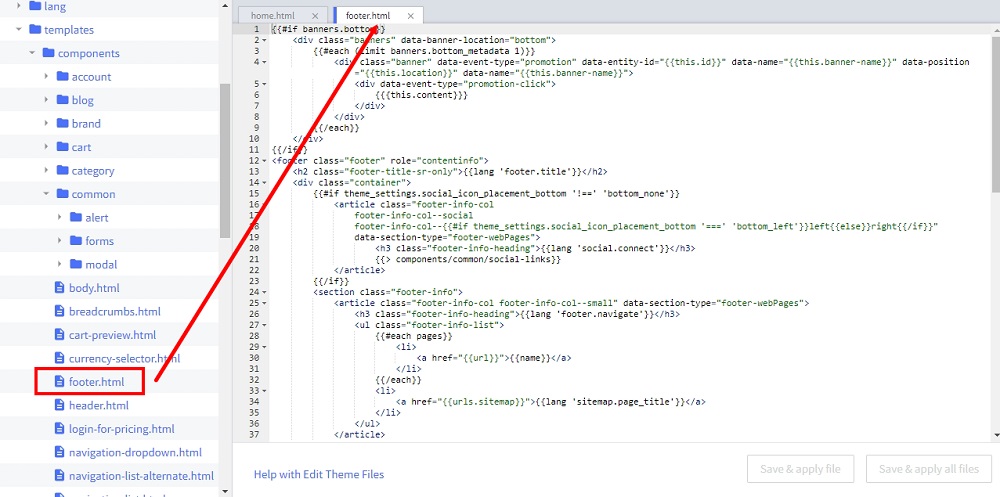Collapse the templates folder arrow
This screenshot has width=1000, height=497.
(18, 29)
